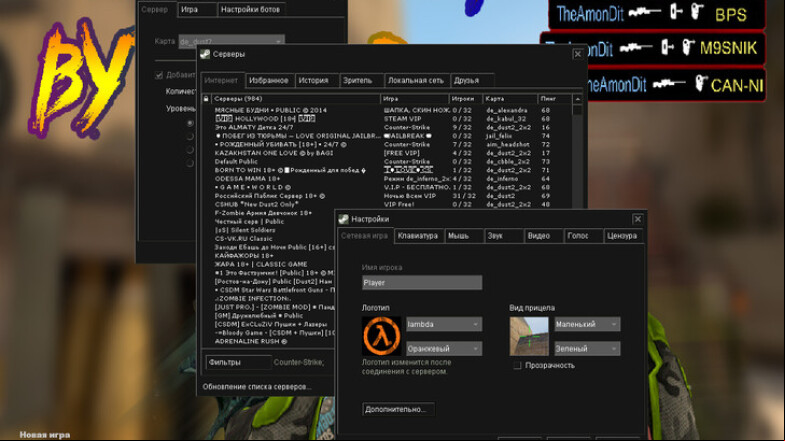Image resolution: width=785 pixels, height=441 pixels.
Task: Click the Новая игра menu link
Action: (45, 434)
